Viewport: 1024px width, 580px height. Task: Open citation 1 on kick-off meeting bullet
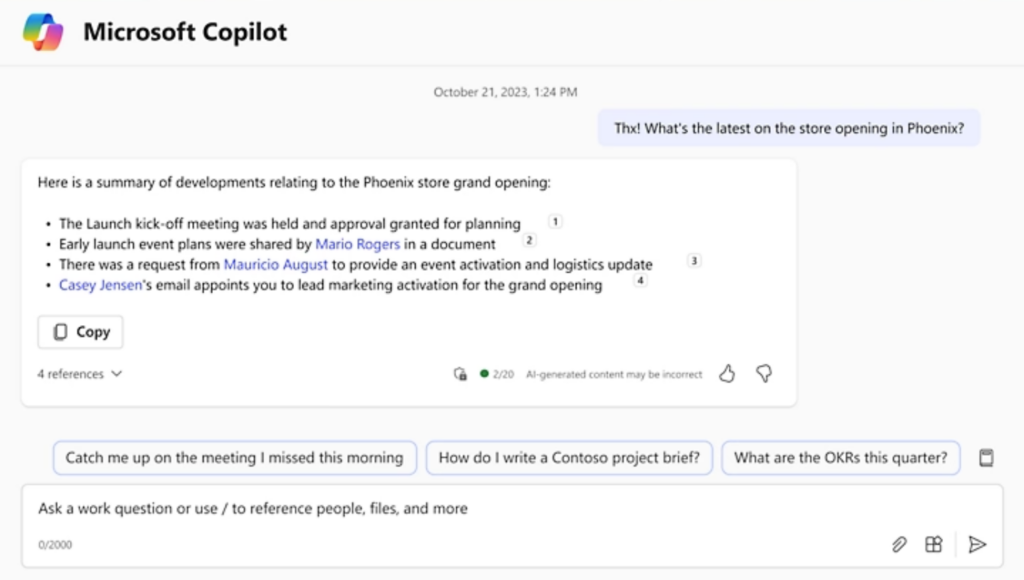(x=554, y=221)
